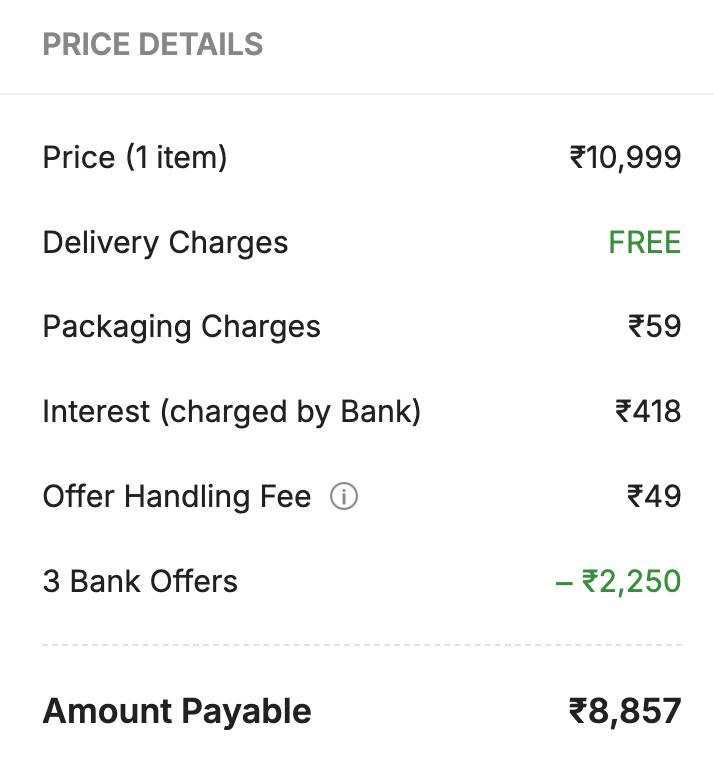
Task: Select the Interest (charged by Bank) label
Action: [x=231, y=412]
